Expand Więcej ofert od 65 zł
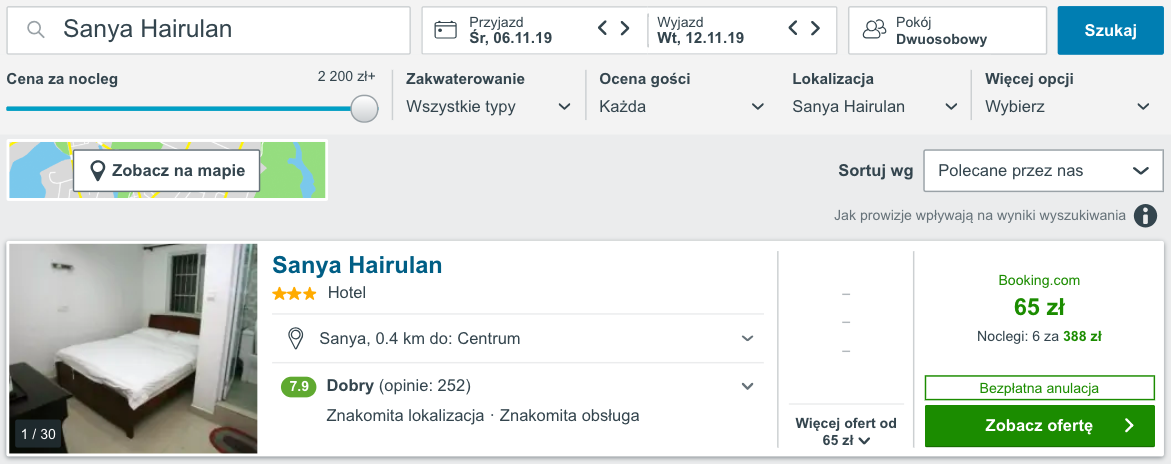 click(846, 432)
